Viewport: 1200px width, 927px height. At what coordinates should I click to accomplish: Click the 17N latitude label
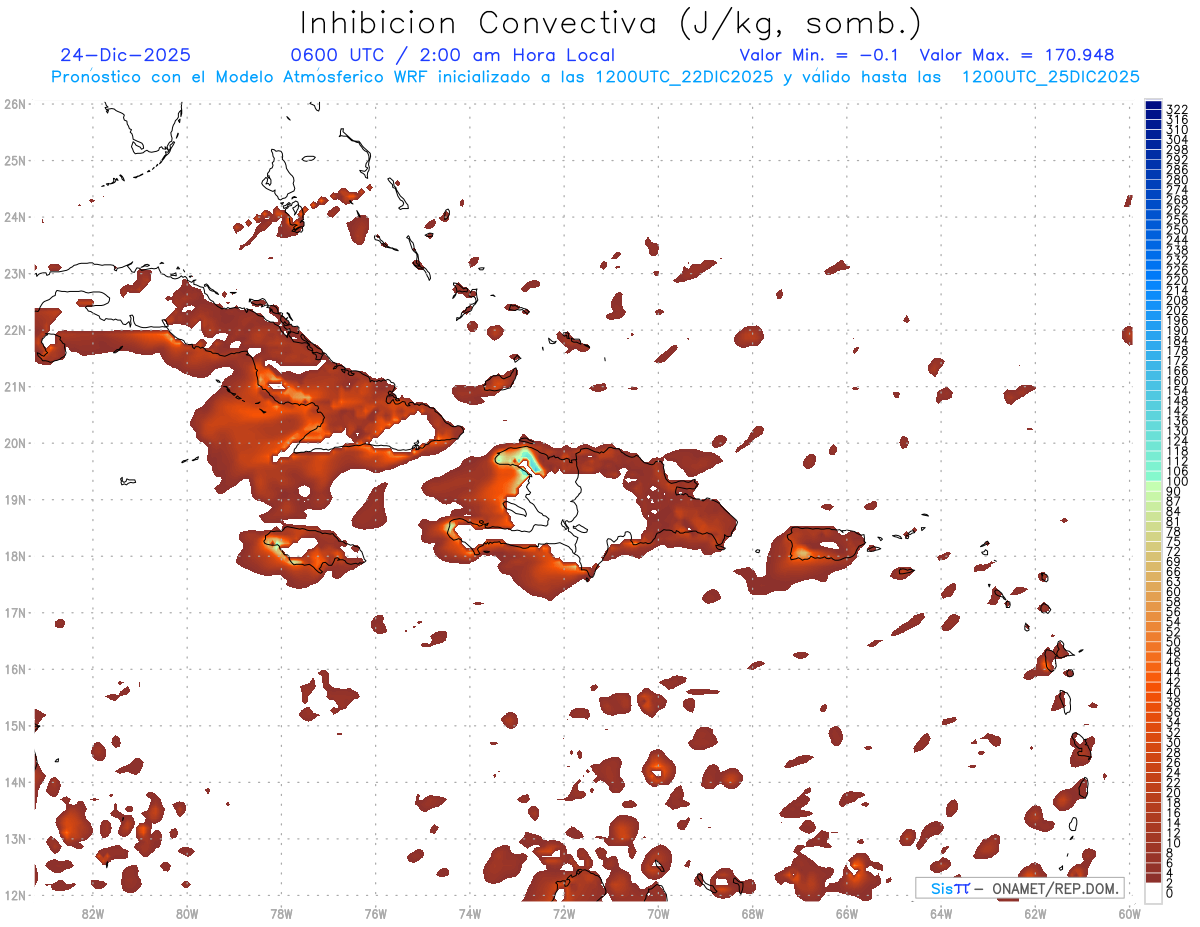click(15, 612)
